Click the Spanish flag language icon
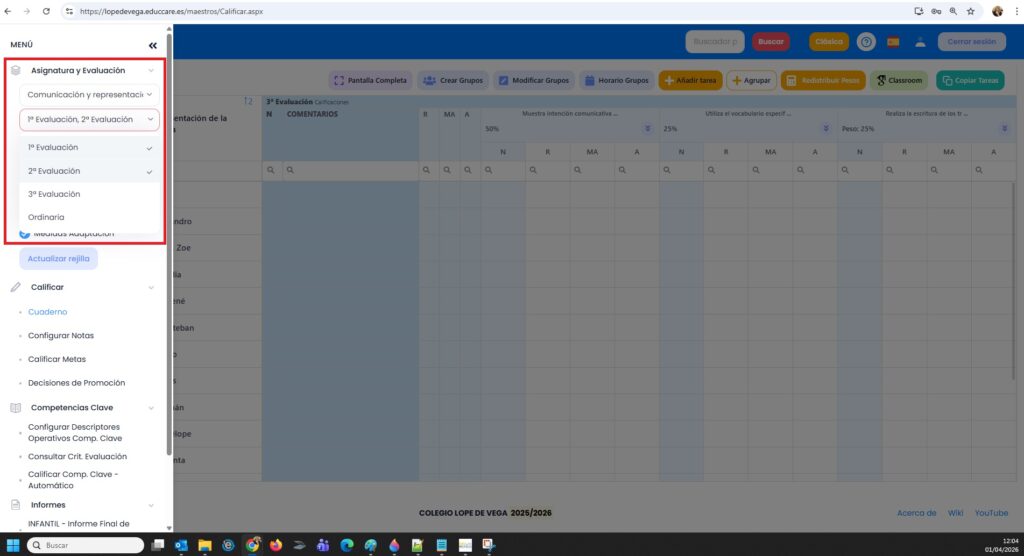Screen dimensions: 1024x556 pyautogui.click(x=893, y=42)
